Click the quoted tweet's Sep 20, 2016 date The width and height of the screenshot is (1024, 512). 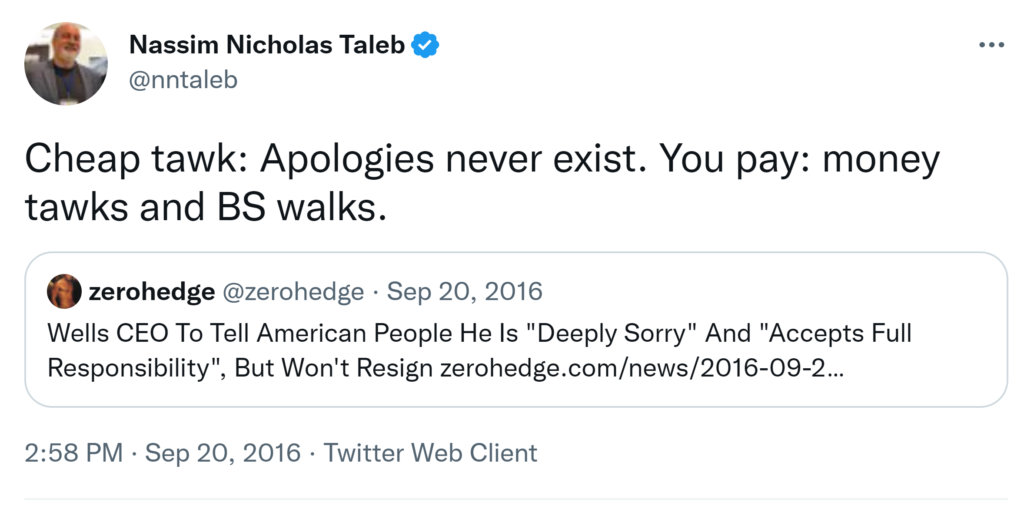point(465,292)
